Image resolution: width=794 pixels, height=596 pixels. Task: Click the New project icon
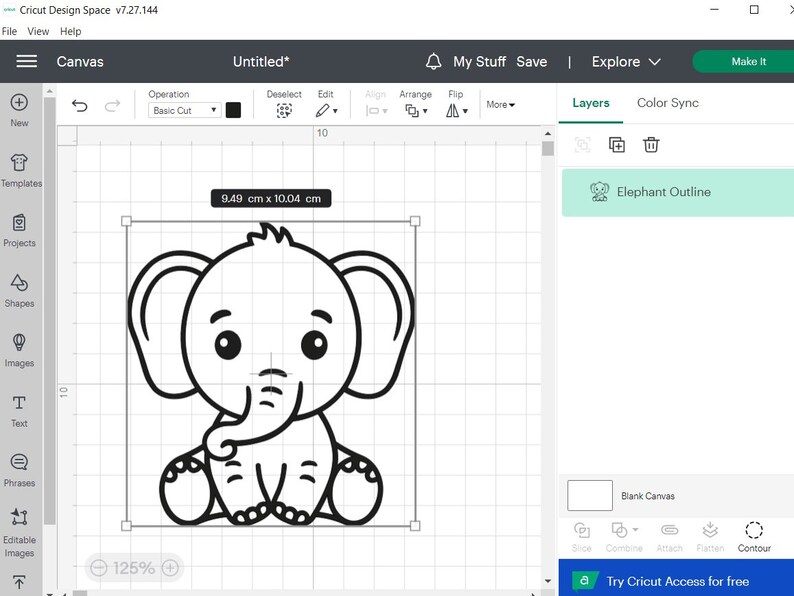tap(19, 102)
